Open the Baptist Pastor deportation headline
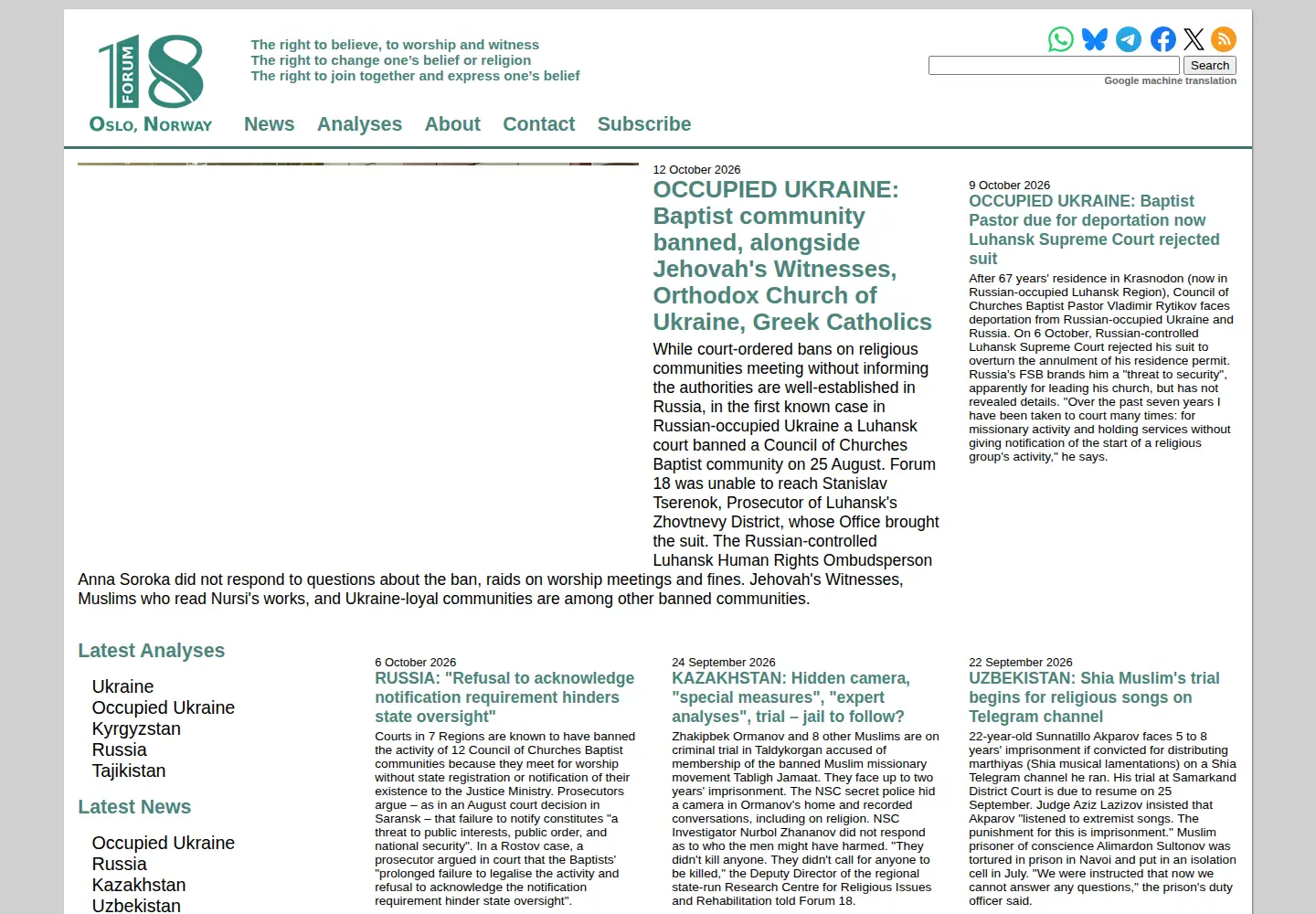This screenshot has height=914, width=1316. point(1094,229)
